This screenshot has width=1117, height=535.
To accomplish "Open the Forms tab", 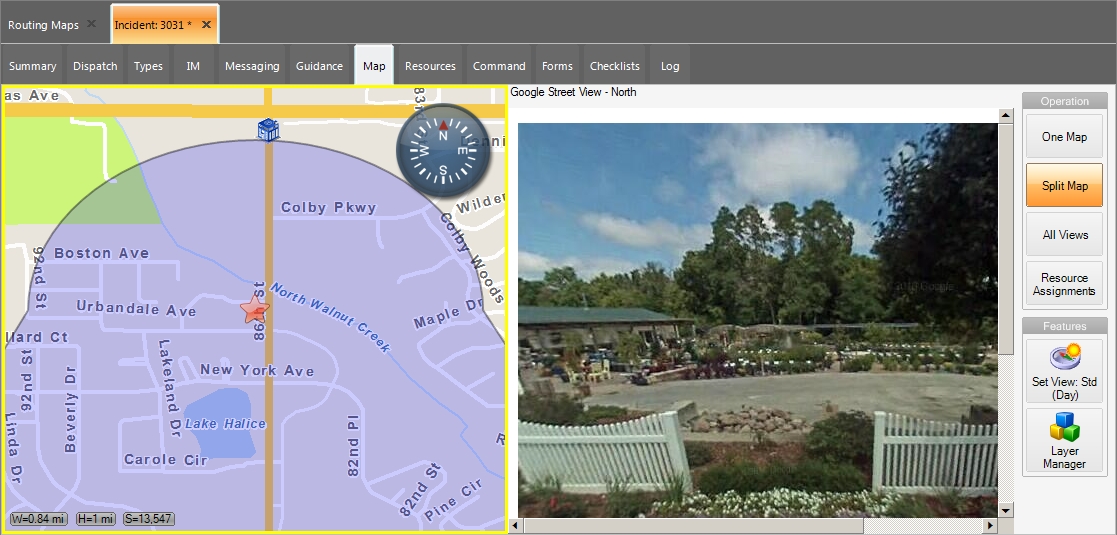I will tap(557, 66).
